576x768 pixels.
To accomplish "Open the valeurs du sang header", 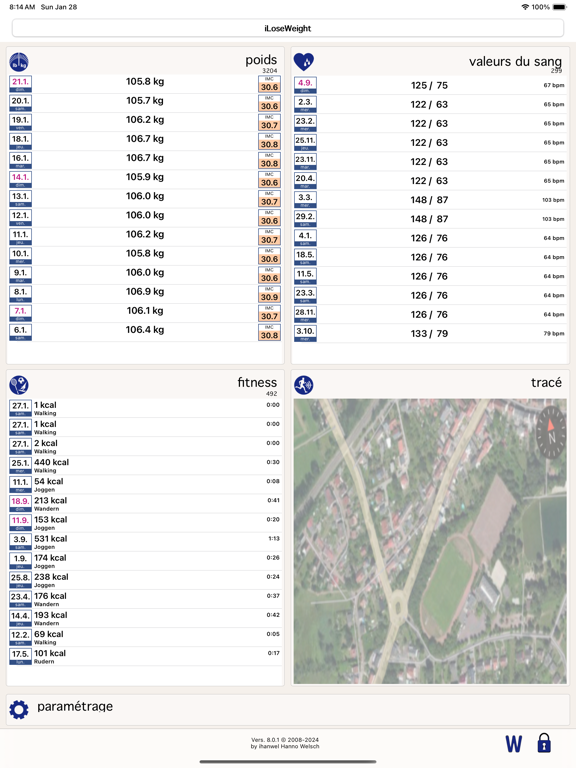I will pos(515,61).
